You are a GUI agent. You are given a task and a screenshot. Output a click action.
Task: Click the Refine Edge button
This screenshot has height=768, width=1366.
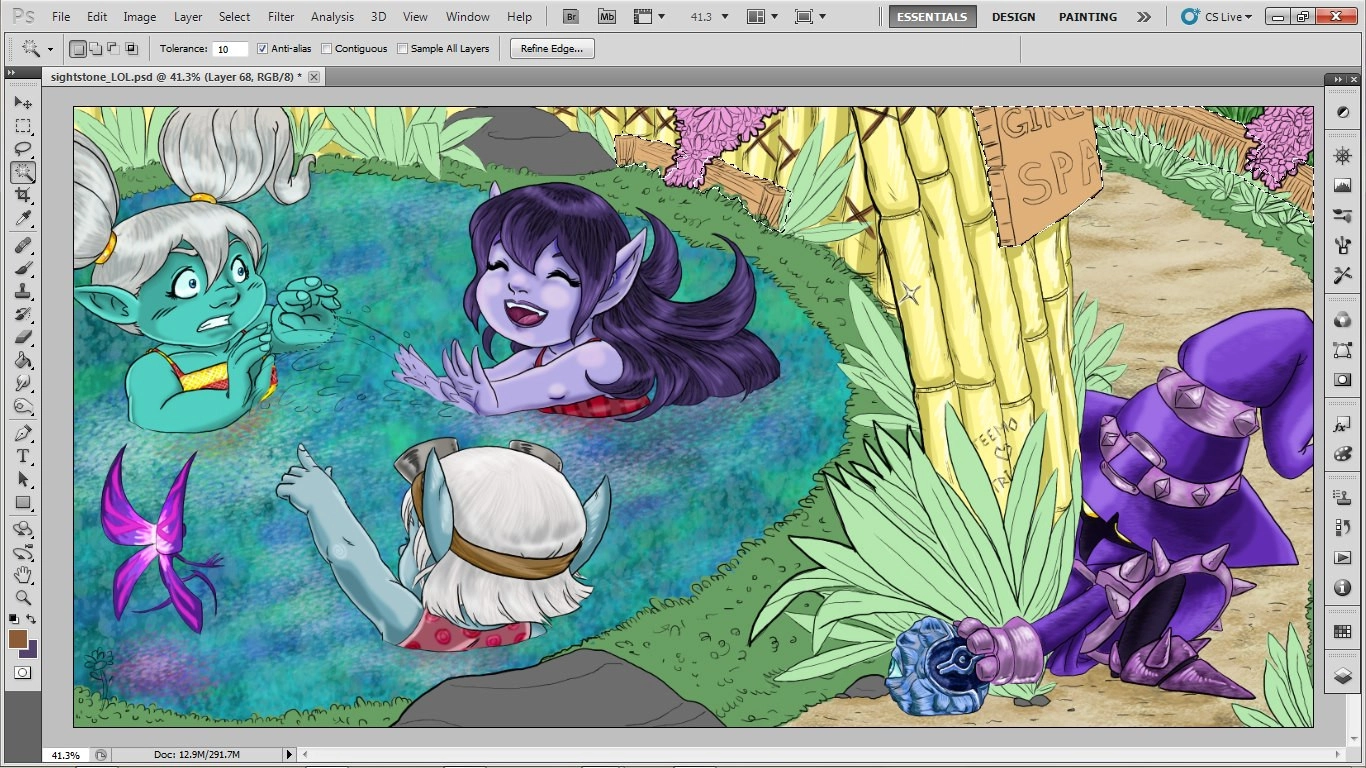coord(552,49)
